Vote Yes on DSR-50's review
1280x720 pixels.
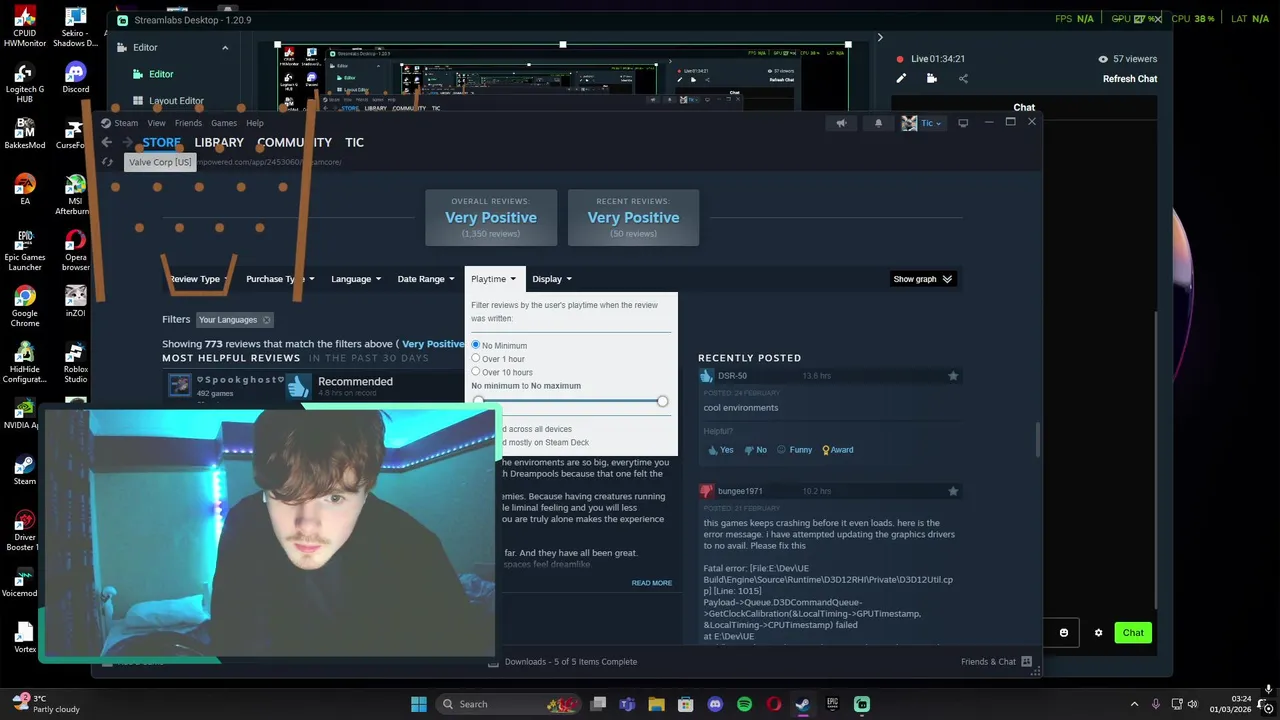(720, 450)
